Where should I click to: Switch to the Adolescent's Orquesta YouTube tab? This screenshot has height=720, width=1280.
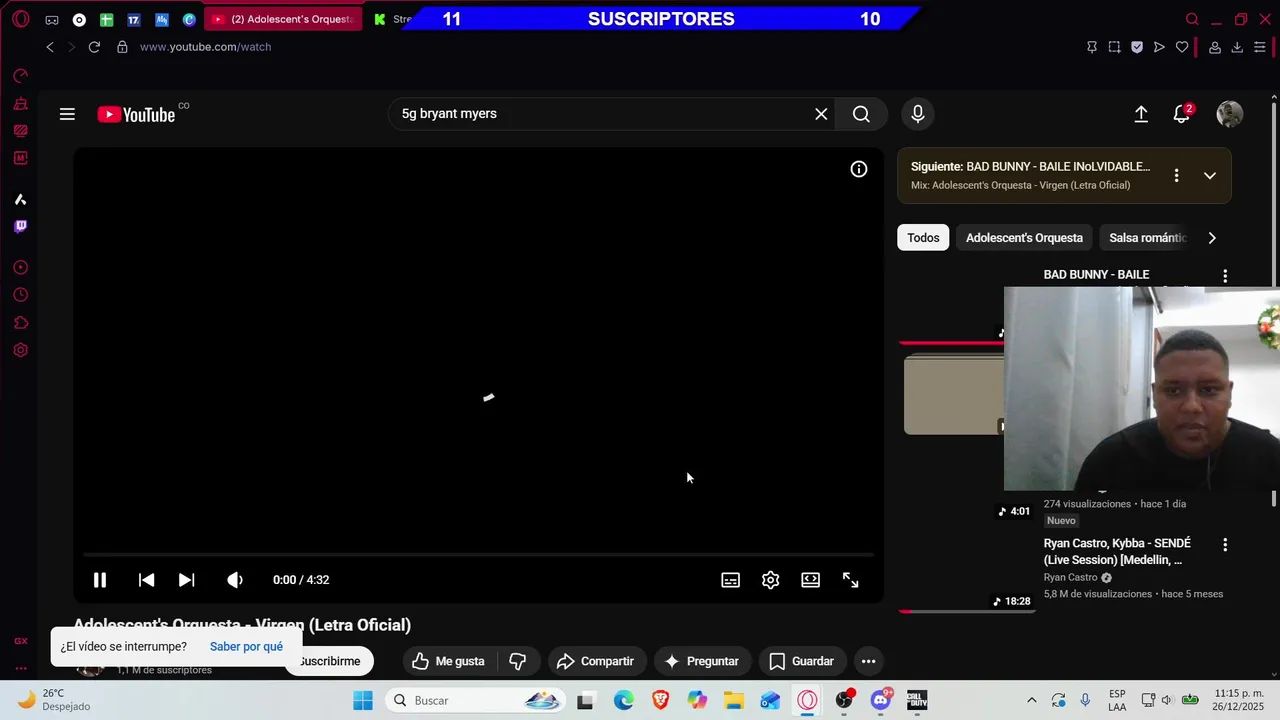(x=283, y=19)
